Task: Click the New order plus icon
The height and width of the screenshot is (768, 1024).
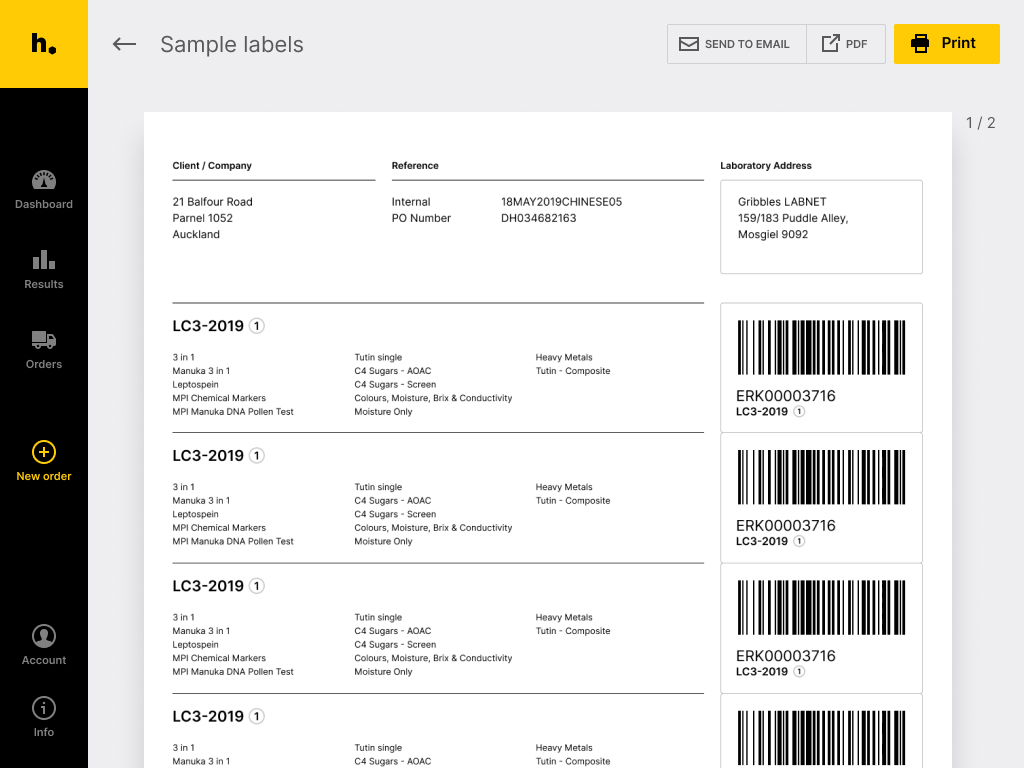Action: pos(44,452)
